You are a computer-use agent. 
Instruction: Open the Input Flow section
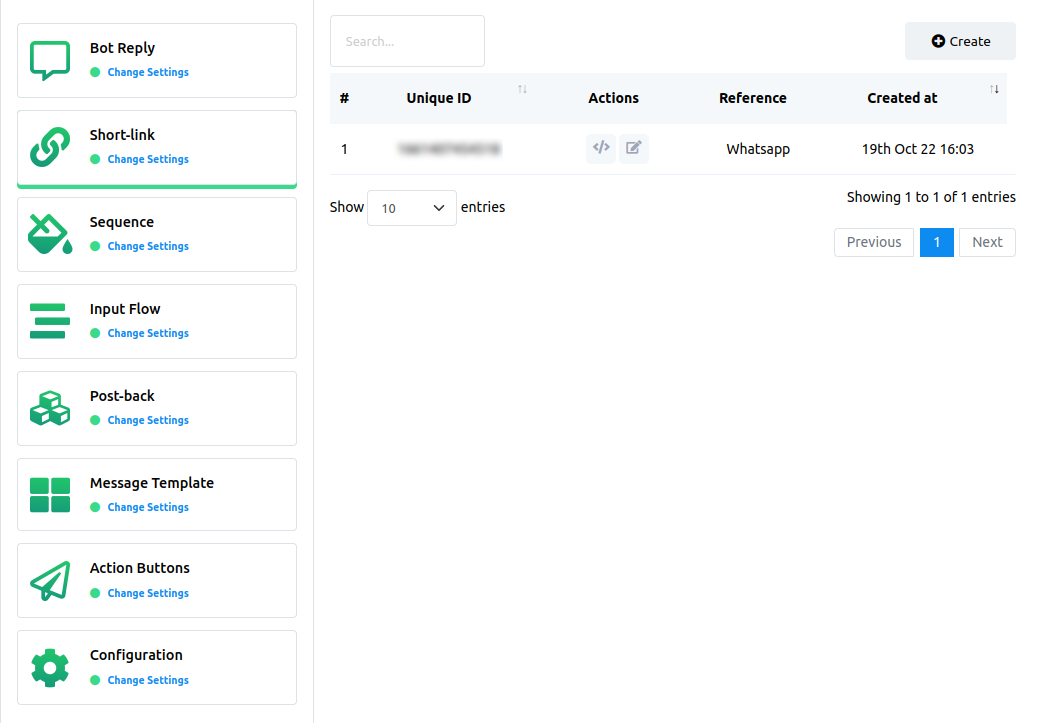tap(125, 309)
